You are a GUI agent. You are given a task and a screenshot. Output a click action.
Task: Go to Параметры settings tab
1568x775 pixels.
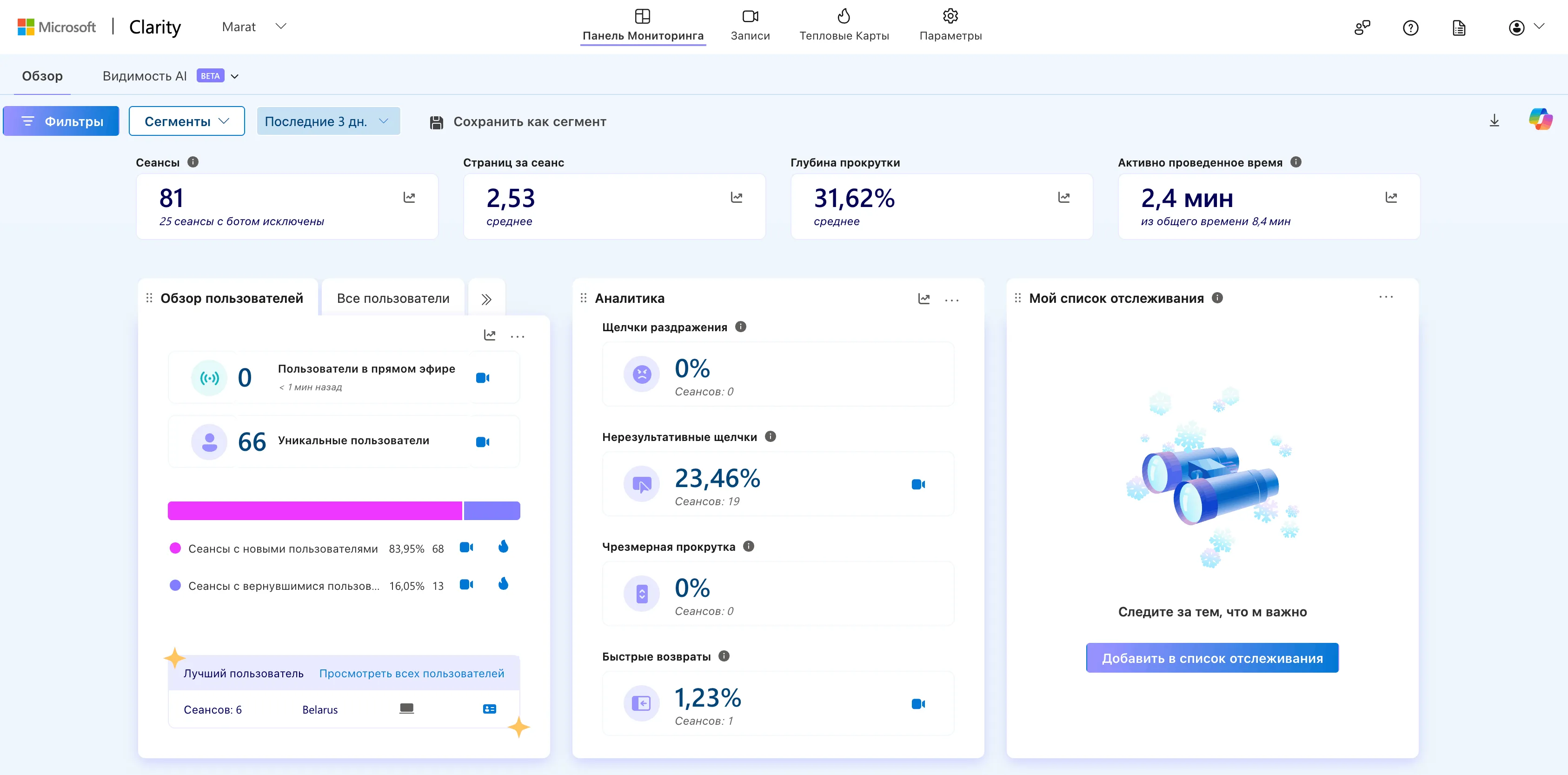coord(950,26)
